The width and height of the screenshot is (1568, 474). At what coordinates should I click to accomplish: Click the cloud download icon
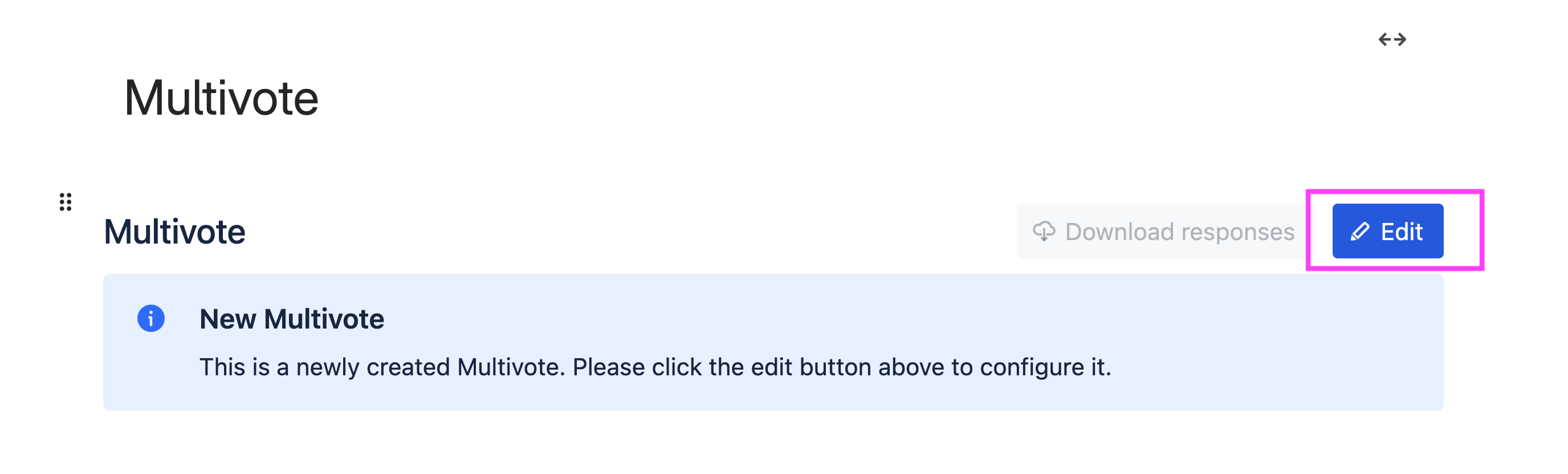point(1044,232)
